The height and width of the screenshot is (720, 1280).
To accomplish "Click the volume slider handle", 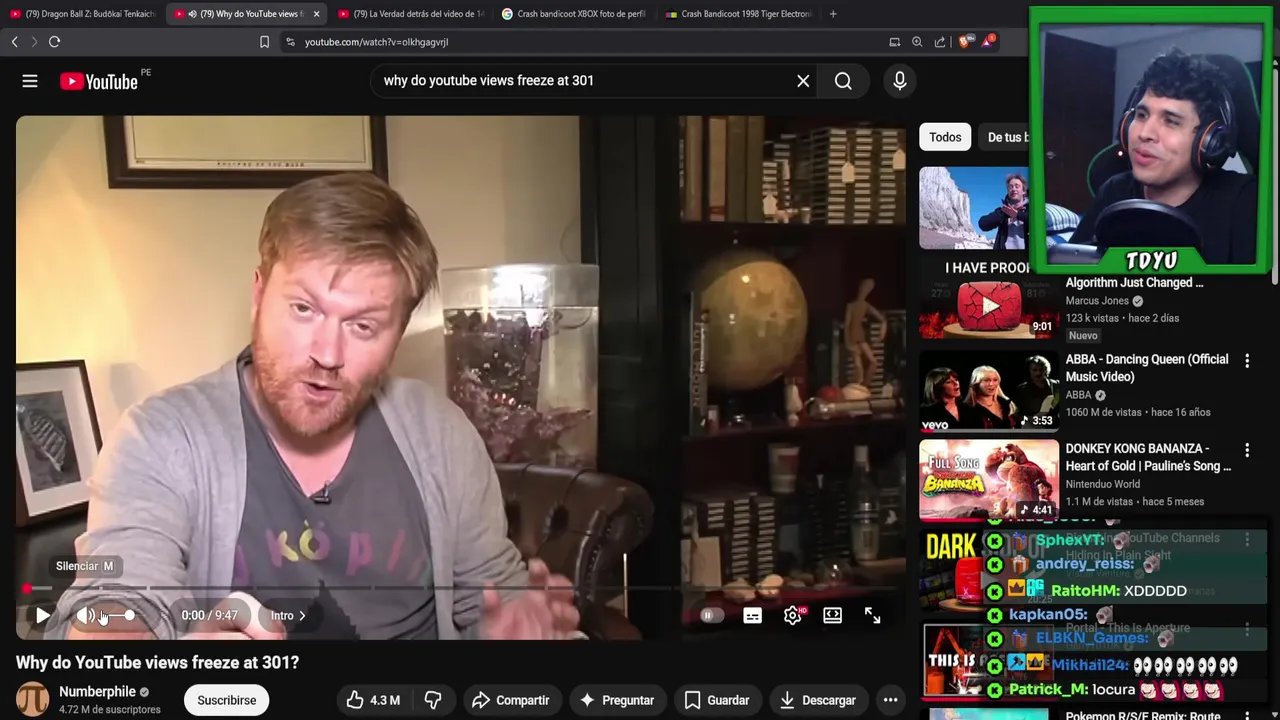I will click(x=129, y=616).
